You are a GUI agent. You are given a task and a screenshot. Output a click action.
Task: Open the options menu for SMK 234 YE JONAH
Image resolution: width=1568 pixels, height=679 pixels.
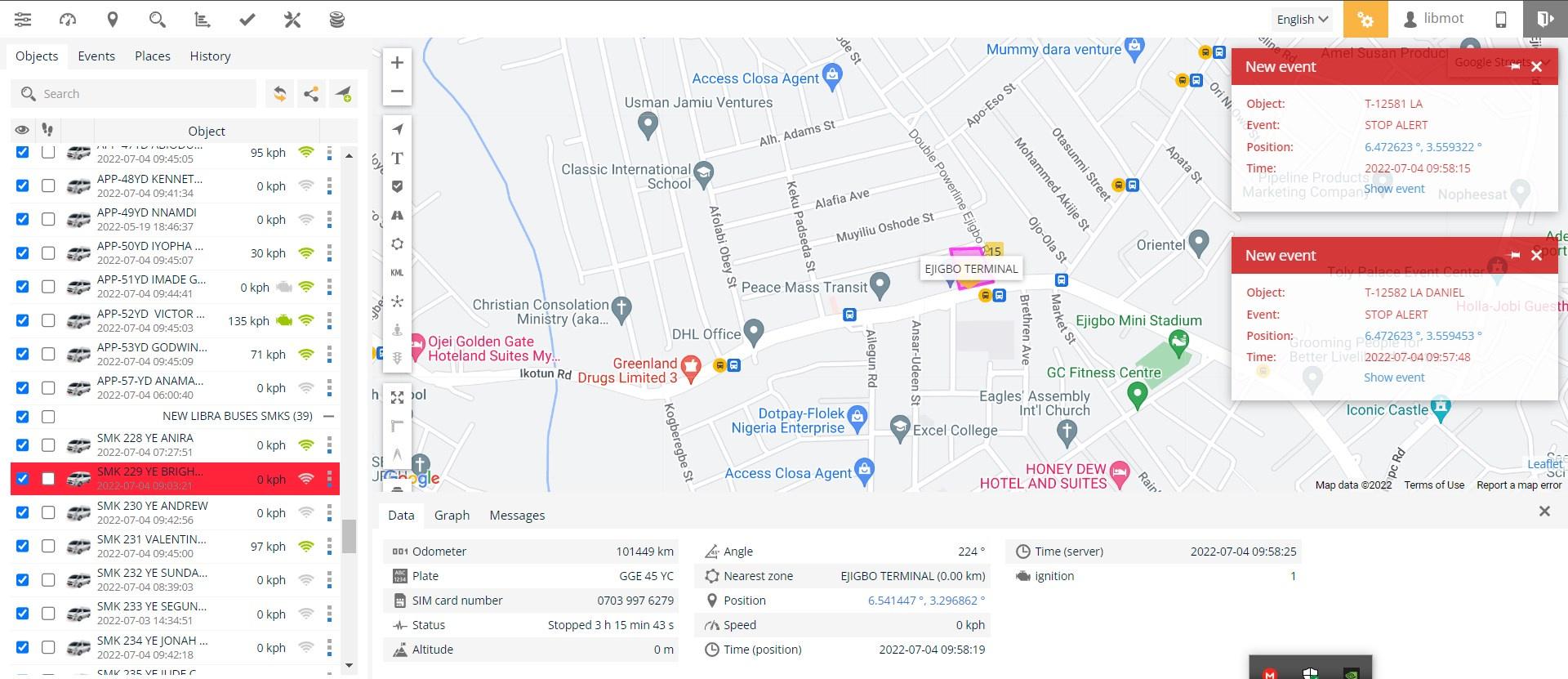click(x=329, y=648)
